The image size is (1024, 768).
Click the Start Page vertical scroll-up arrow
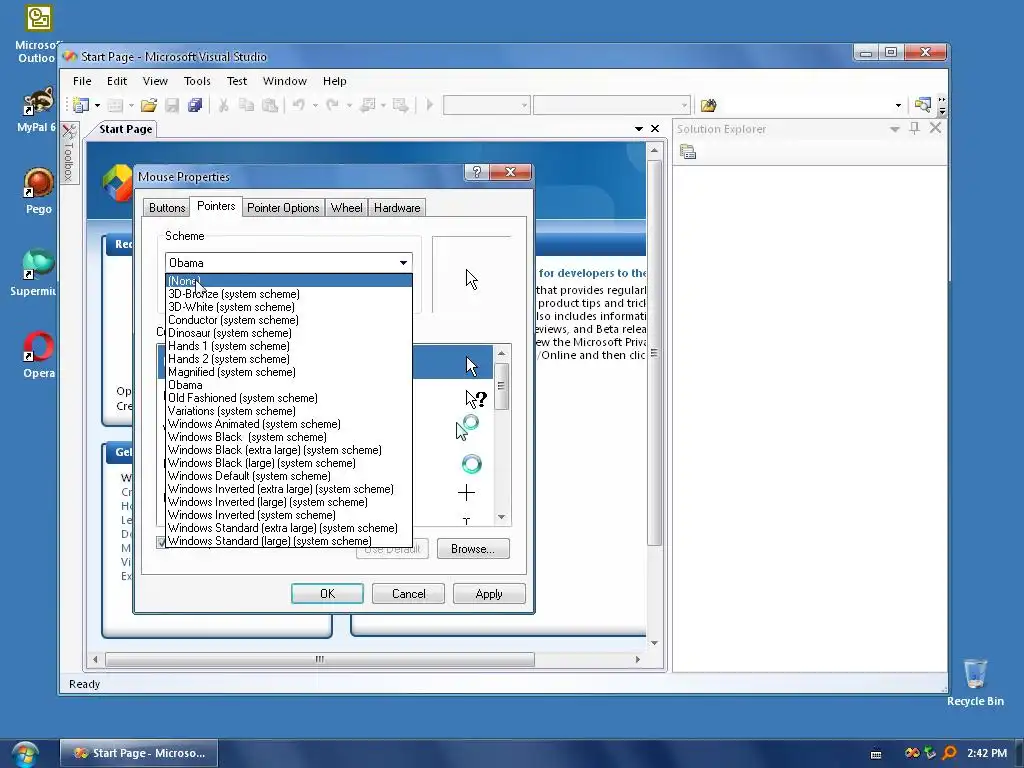click(x=654, y=151)
